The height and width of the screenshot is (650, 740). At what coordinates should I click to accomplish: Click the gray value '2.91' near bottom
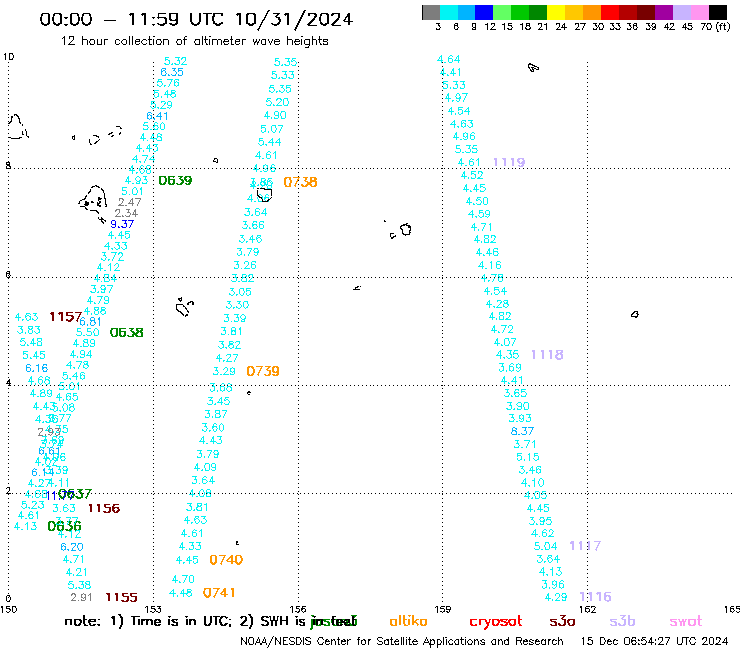pos(81,597)
